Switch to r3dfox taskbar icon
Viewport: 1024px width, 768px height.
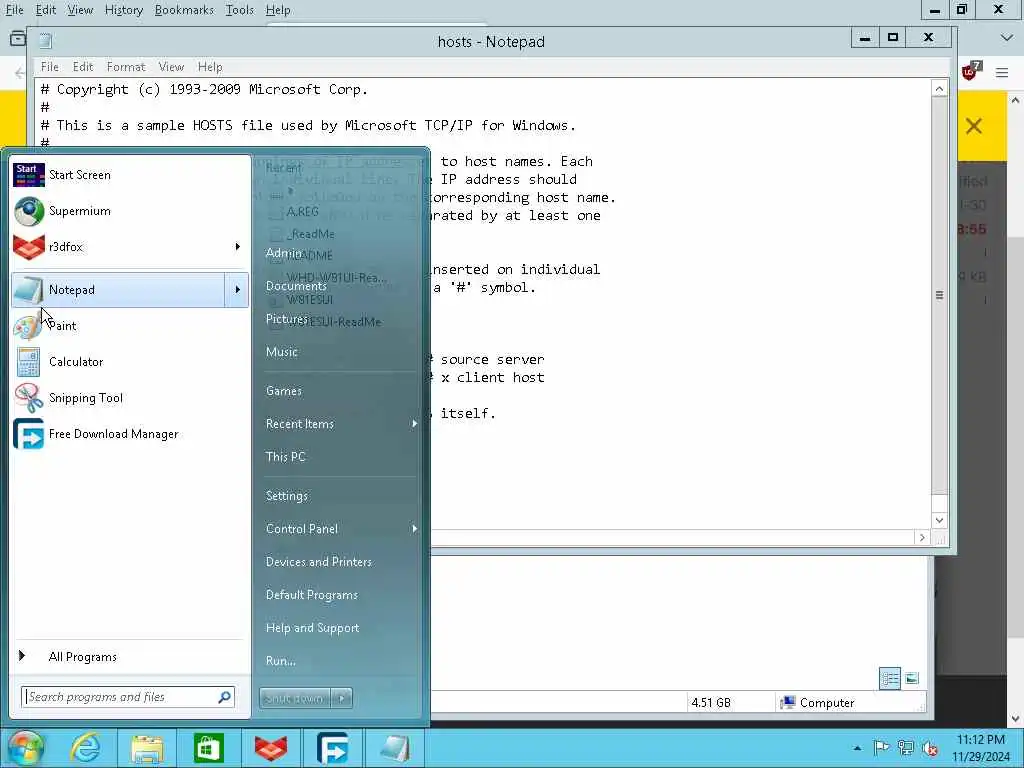(x=271, y=748)
